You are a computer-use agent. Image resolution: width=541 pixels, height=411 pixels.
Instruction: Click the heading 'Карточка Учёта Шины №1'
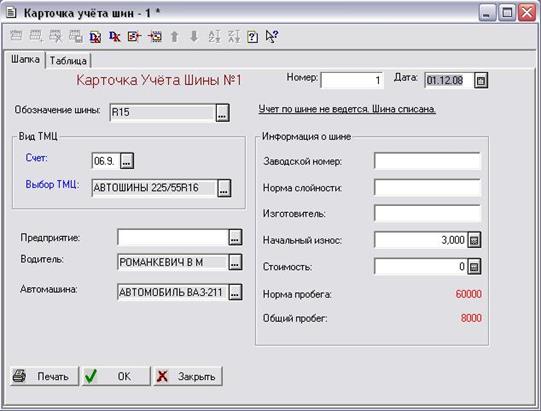tap(159, 80)
